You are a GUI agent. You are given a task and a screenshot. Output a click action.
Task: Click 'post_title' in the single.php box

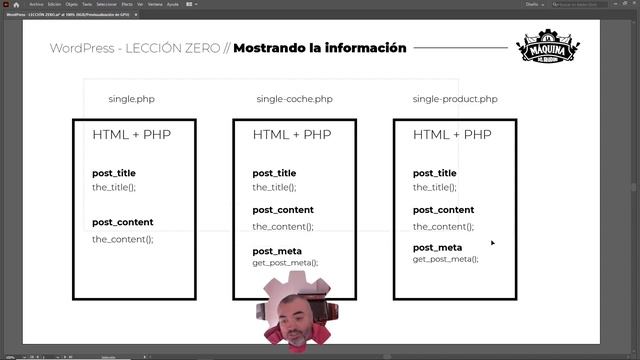pos(114,173)
